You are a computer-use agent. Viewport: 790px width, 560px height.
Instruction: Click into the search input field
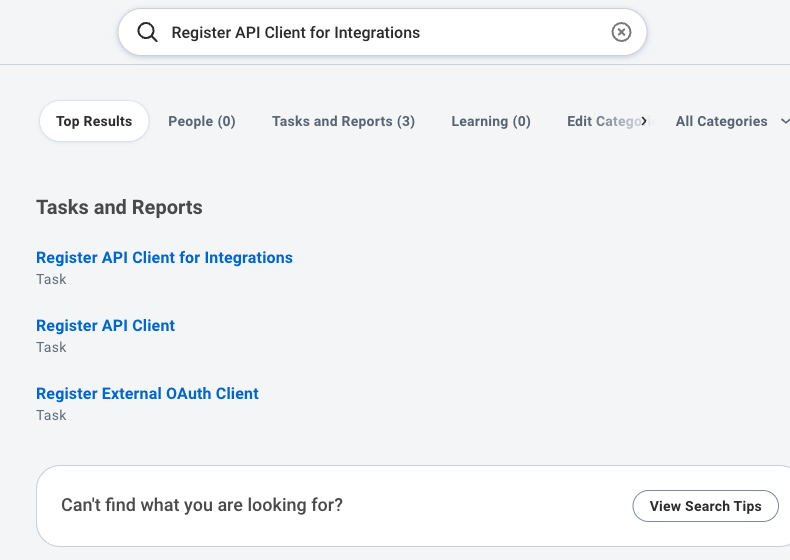(x=382, y=32)
